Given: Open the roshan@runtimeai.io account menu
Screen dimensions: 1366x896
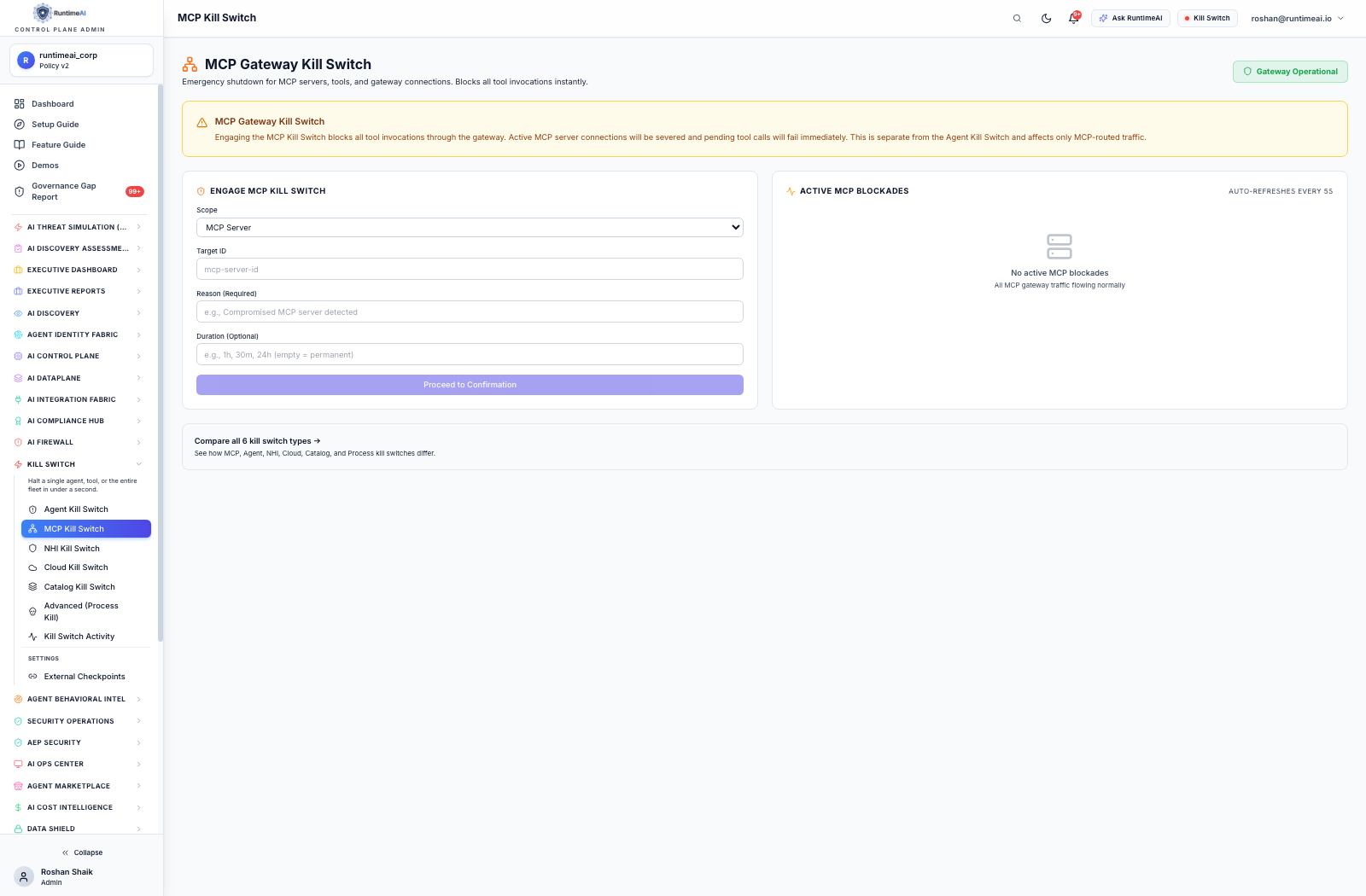Looking at the screenshot, I should pos(1297,18).
